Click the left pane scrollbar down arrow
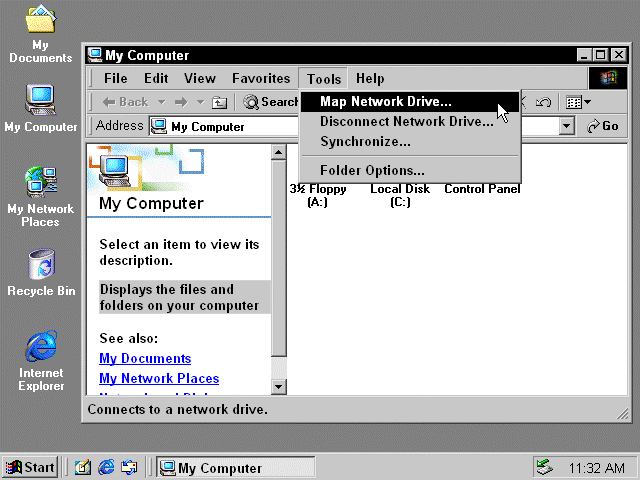 279,385
